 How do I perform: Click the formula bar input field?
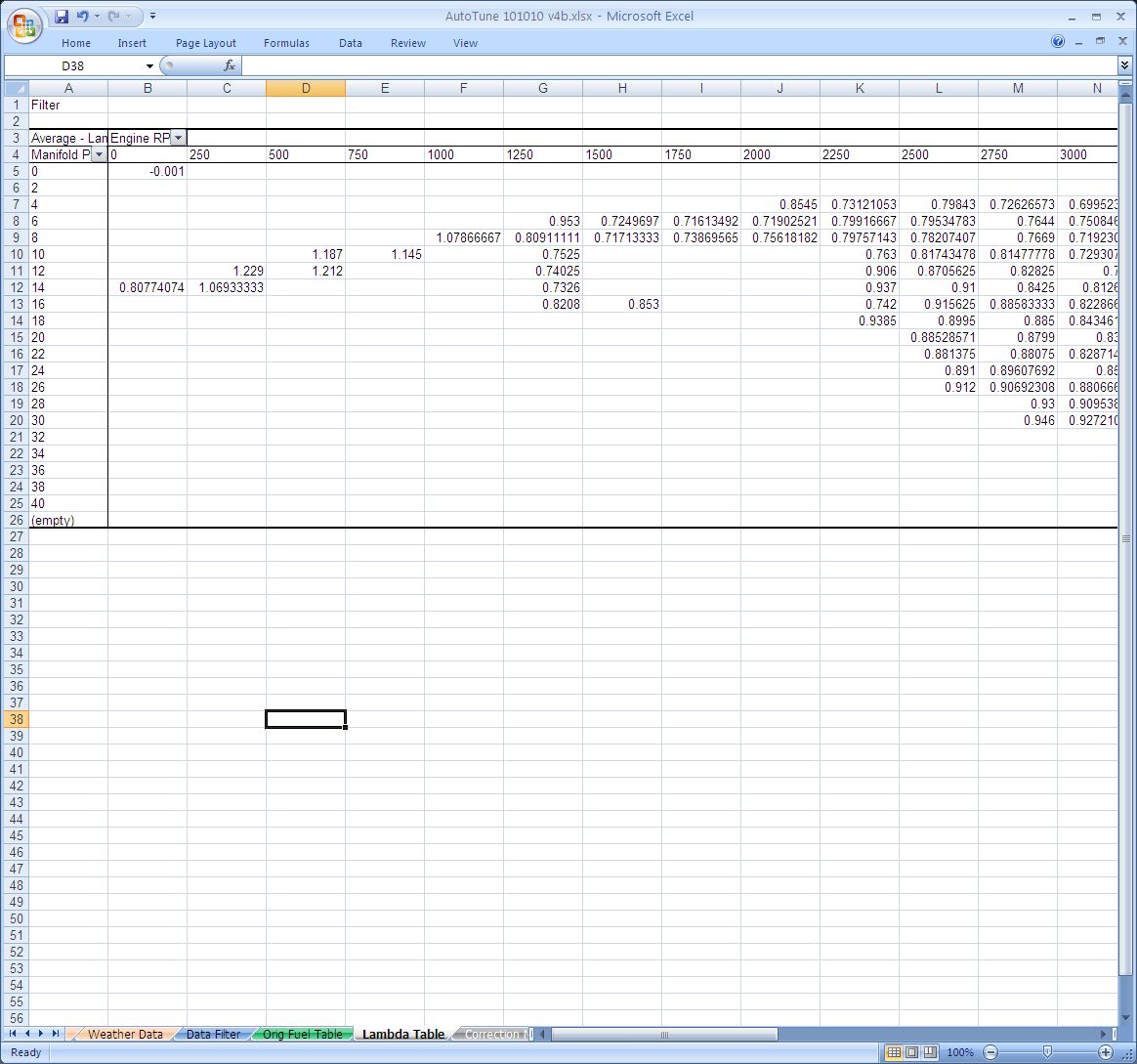coord(674,65)
